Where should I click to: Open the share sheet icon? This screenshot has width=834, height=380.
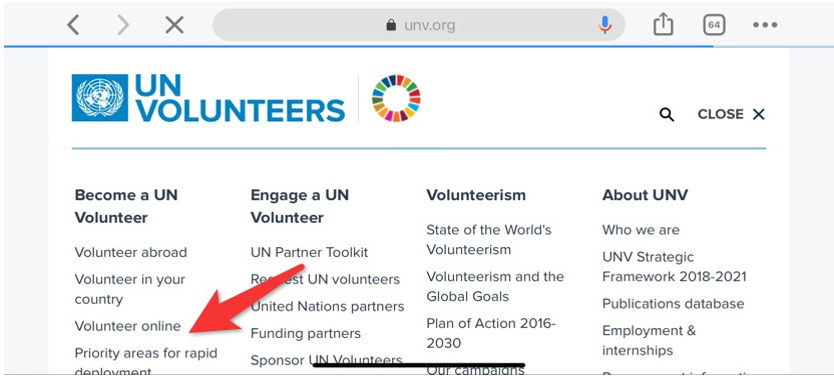pos(663,24)
